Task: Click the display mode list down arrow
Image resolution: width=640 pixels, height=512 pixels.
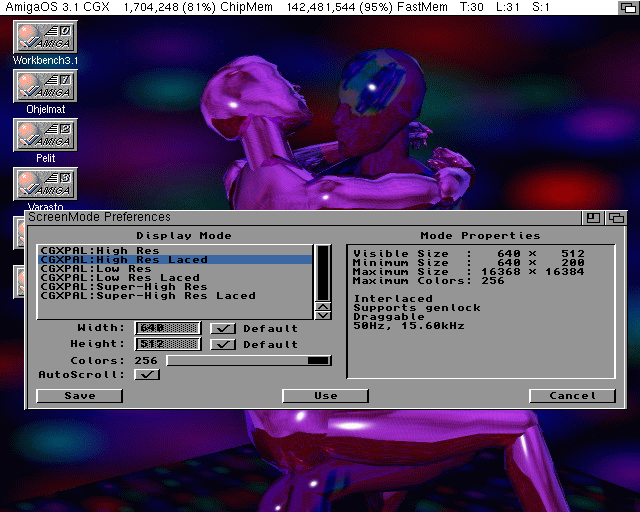Action: coord(323,315)
